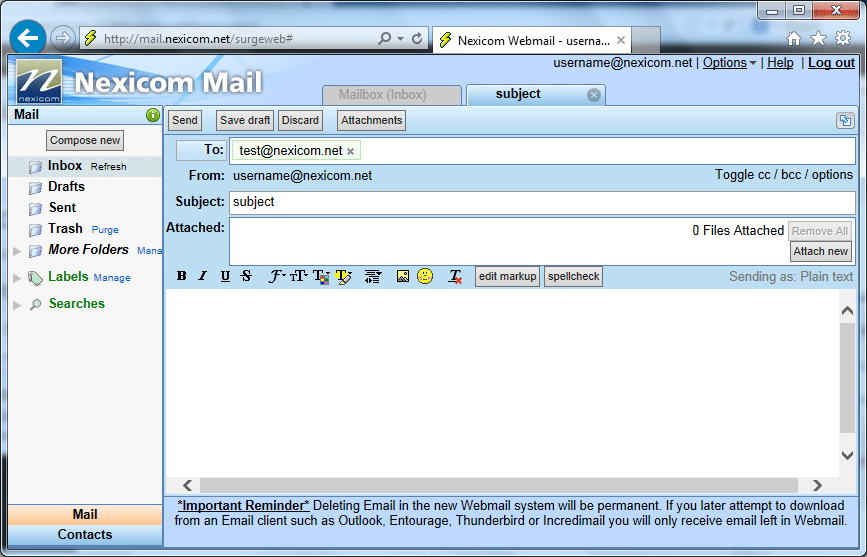Image resolution: width=867 pixels, height=557 pixels.
Task: Open browser home page
Action: pos(794,38)
